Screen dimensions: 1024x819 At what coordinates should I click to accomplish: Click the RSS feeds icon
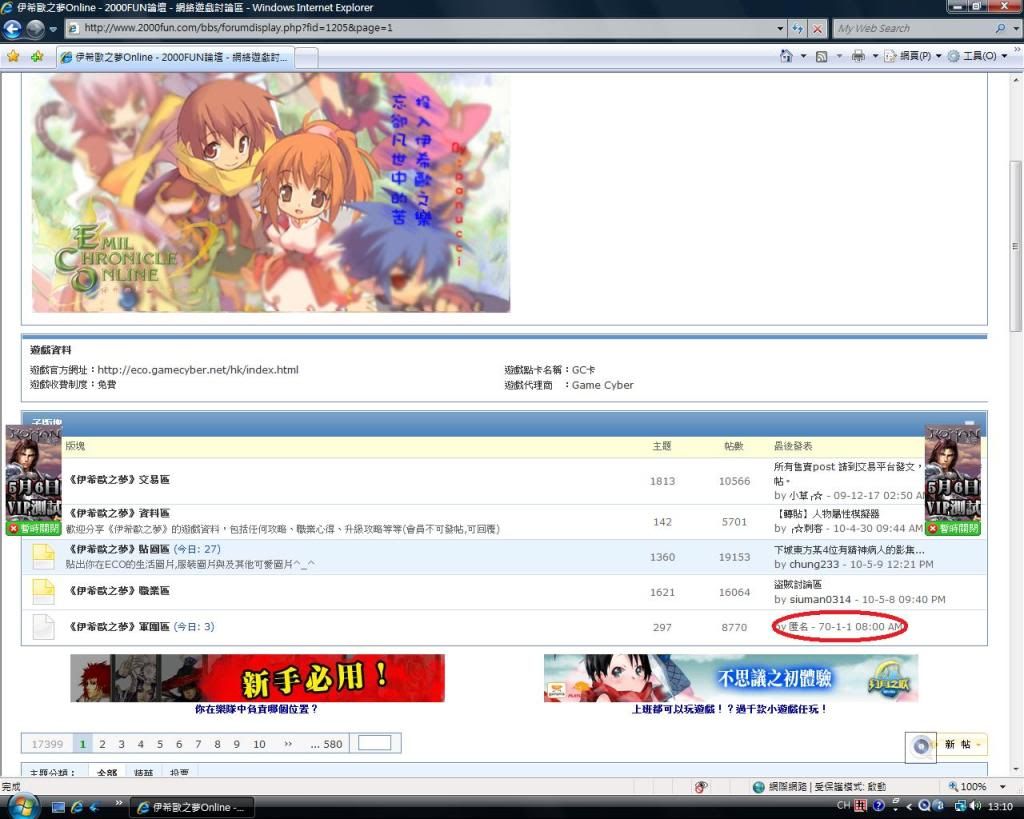coord(821,56)
